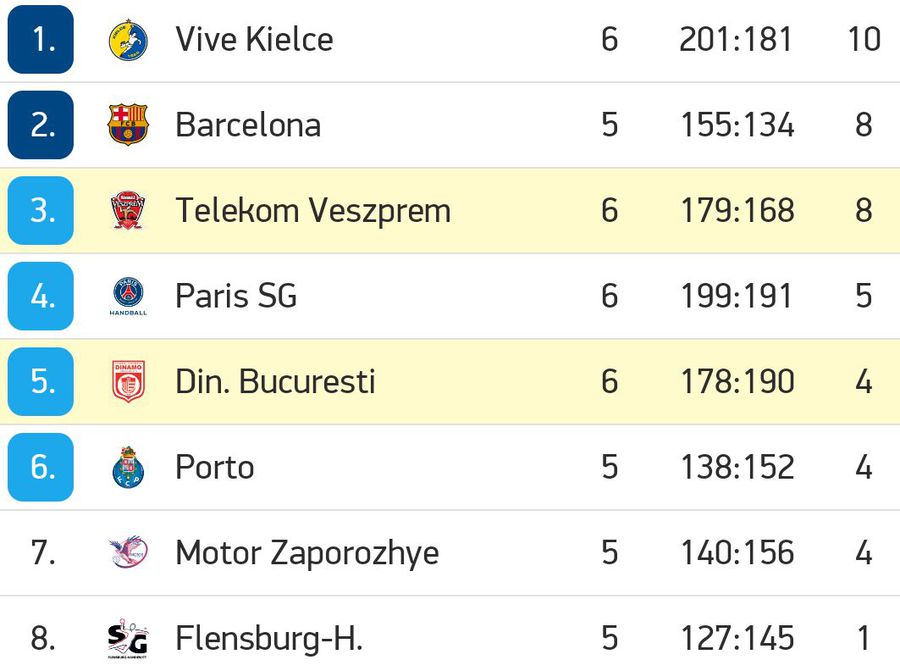
Task: Tap the light blue rank 3 badge
Action: [x=41, y=211]
